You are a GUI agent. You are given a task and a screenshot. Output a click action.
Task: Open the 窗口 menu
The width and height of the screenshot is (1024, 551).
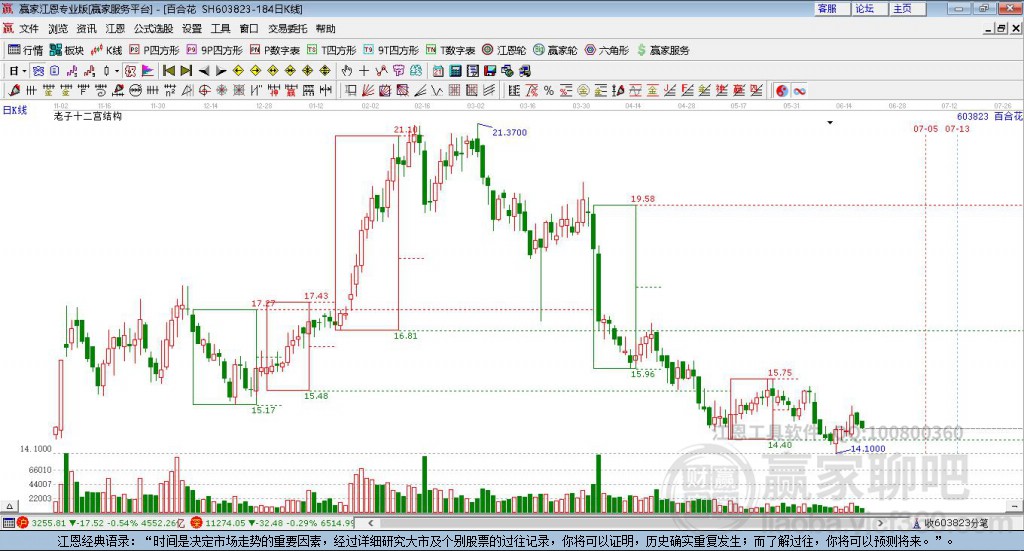tap(249, 29)
